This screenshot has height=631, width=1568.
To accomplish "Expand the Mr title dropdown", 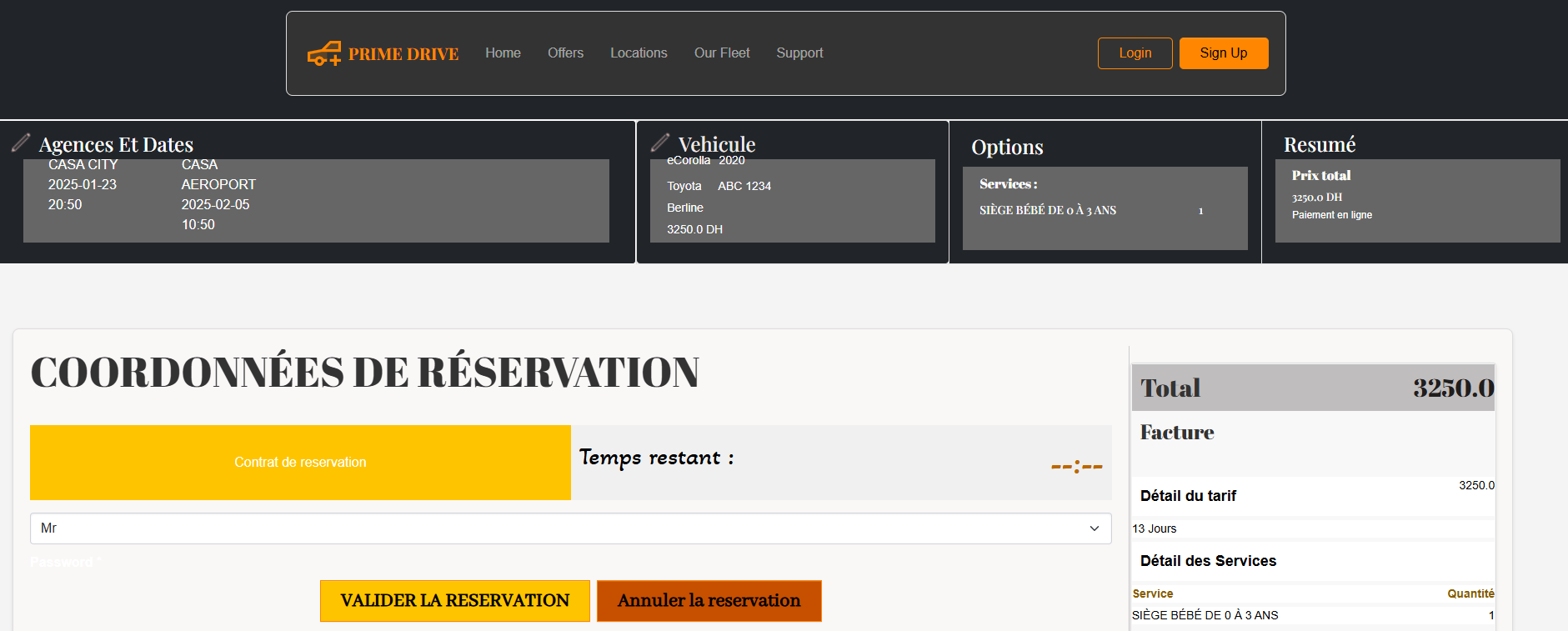I will click(x=570, y=528).
